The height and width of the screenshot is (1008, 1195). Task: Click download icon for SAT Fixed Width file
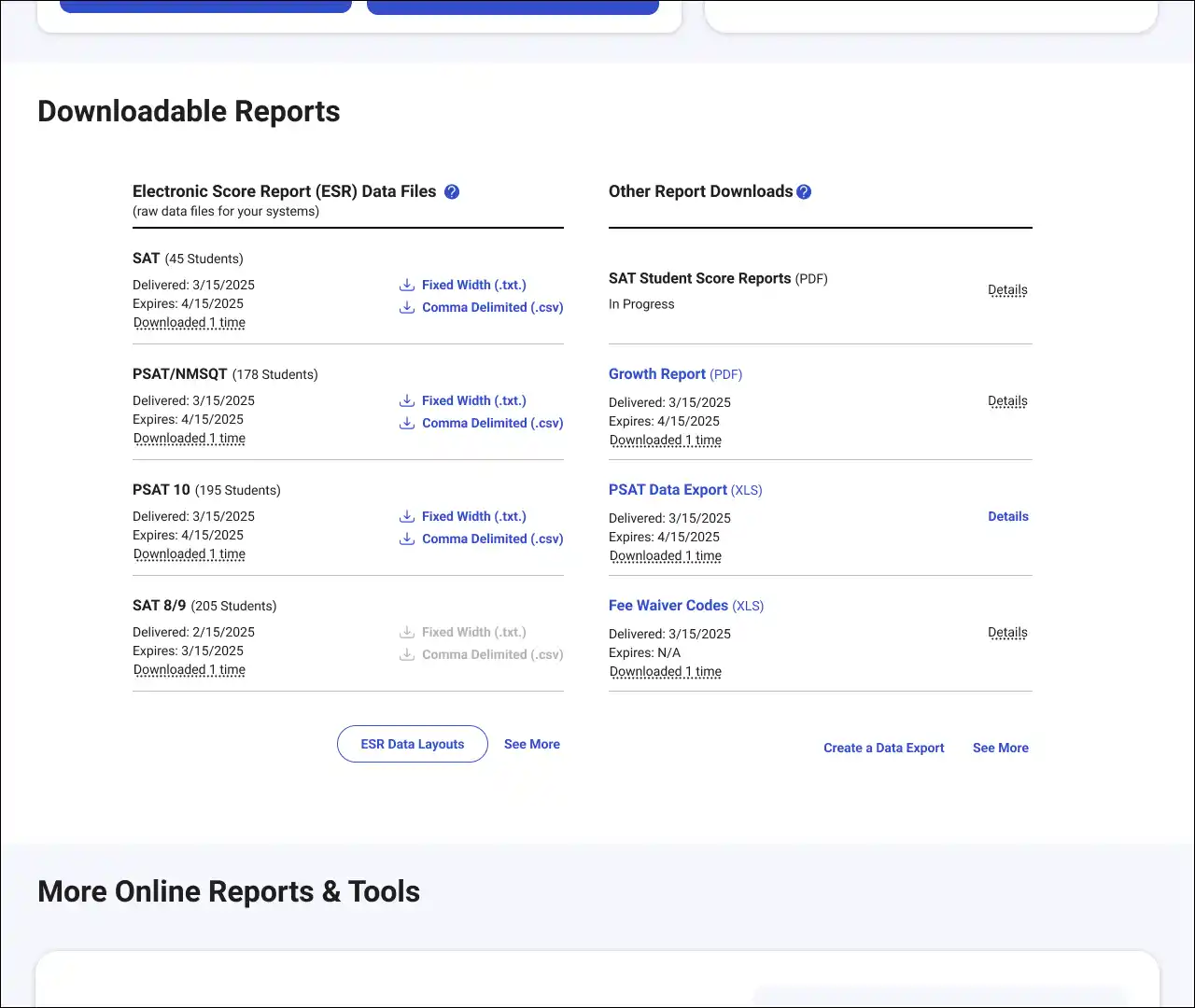point(407,285)
